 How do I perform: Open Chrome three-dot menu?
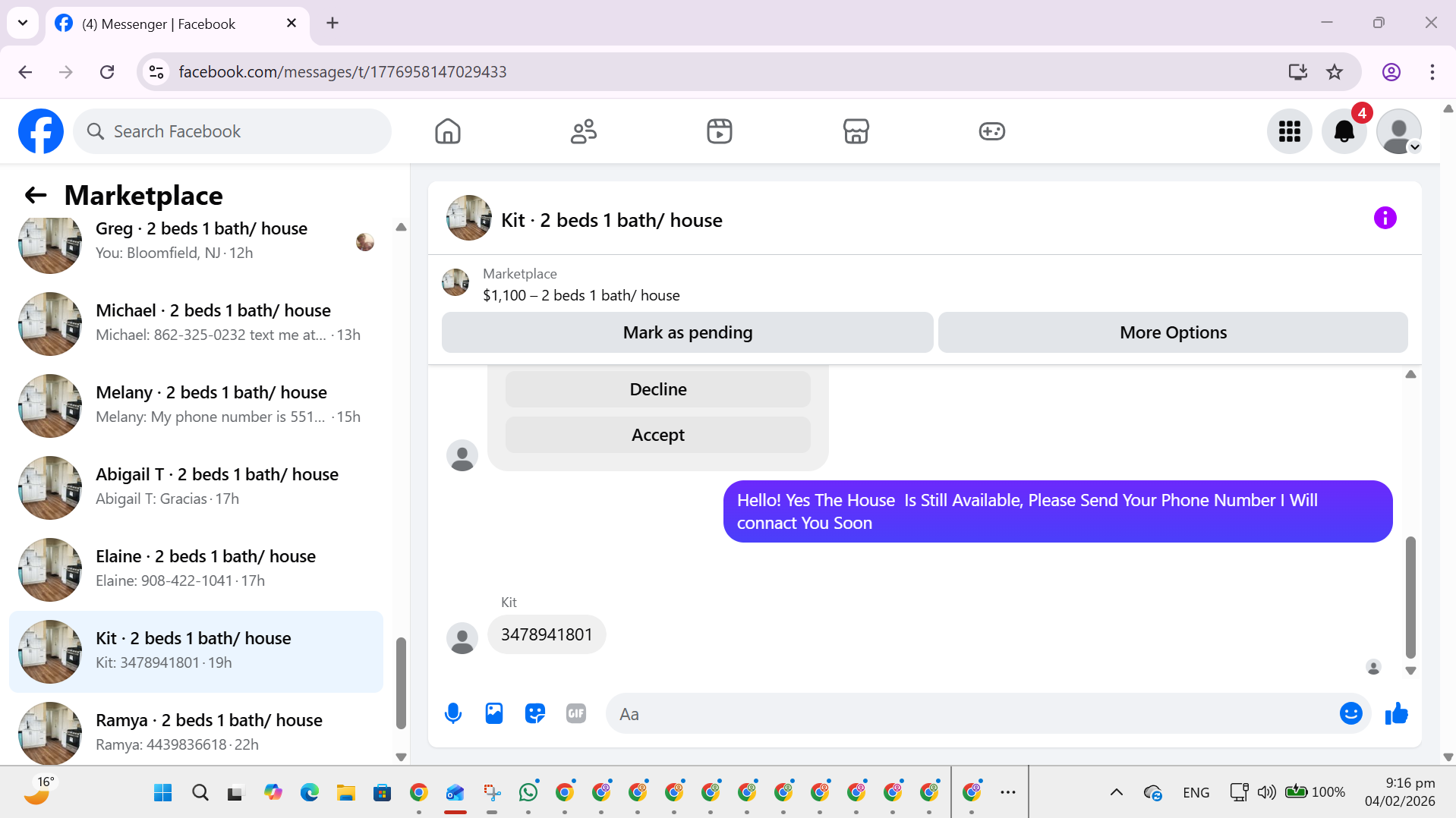(1432, 72)
